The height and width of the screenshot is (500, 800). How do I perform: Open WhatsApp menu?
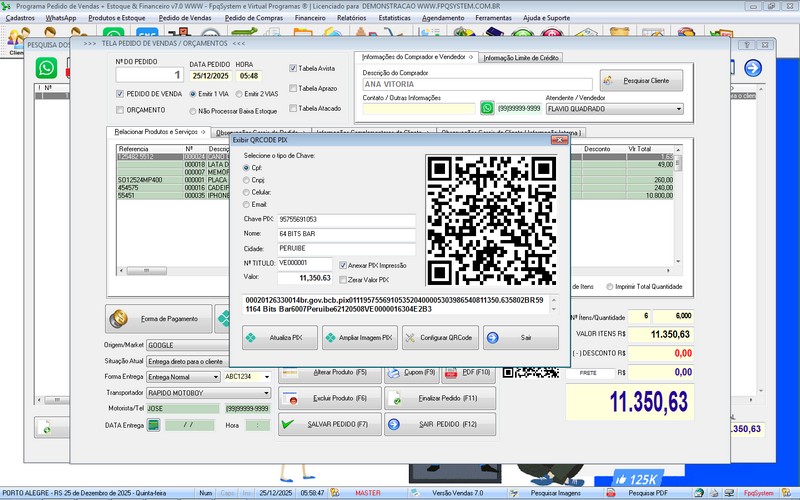point(61,18)
